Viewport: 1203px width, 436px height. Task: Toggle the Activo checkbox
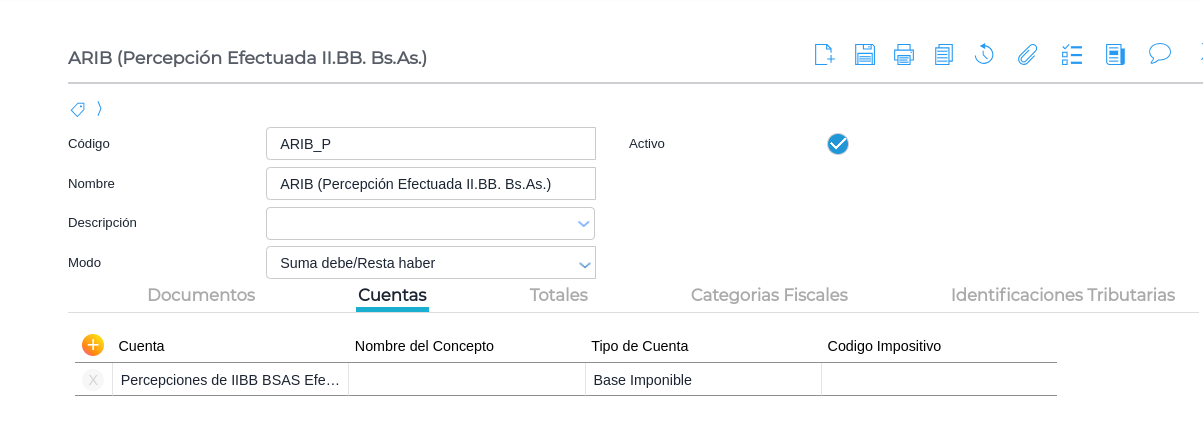click(838, 144)
